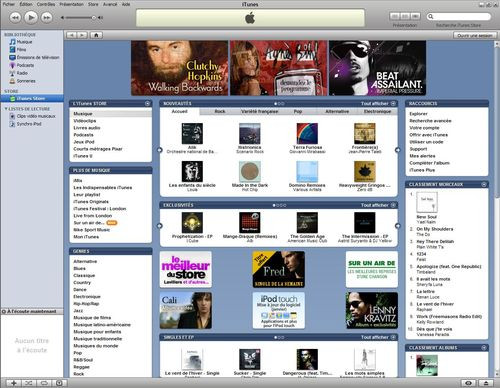Switch to list view button
Screen dimensions: 500x388
click(395, 16)
